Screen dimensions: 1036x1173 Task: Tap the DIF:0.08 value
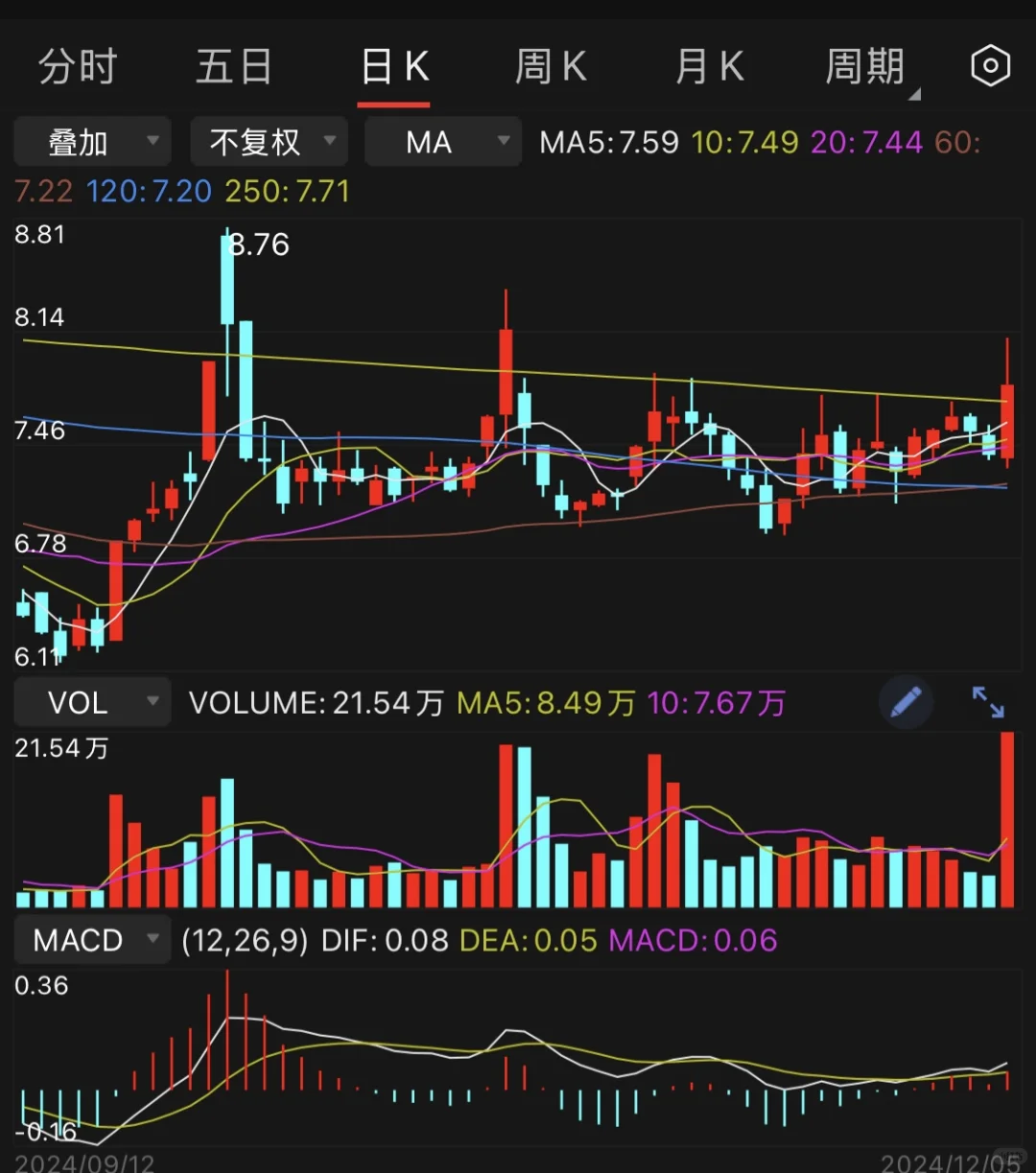click(385, 940)
